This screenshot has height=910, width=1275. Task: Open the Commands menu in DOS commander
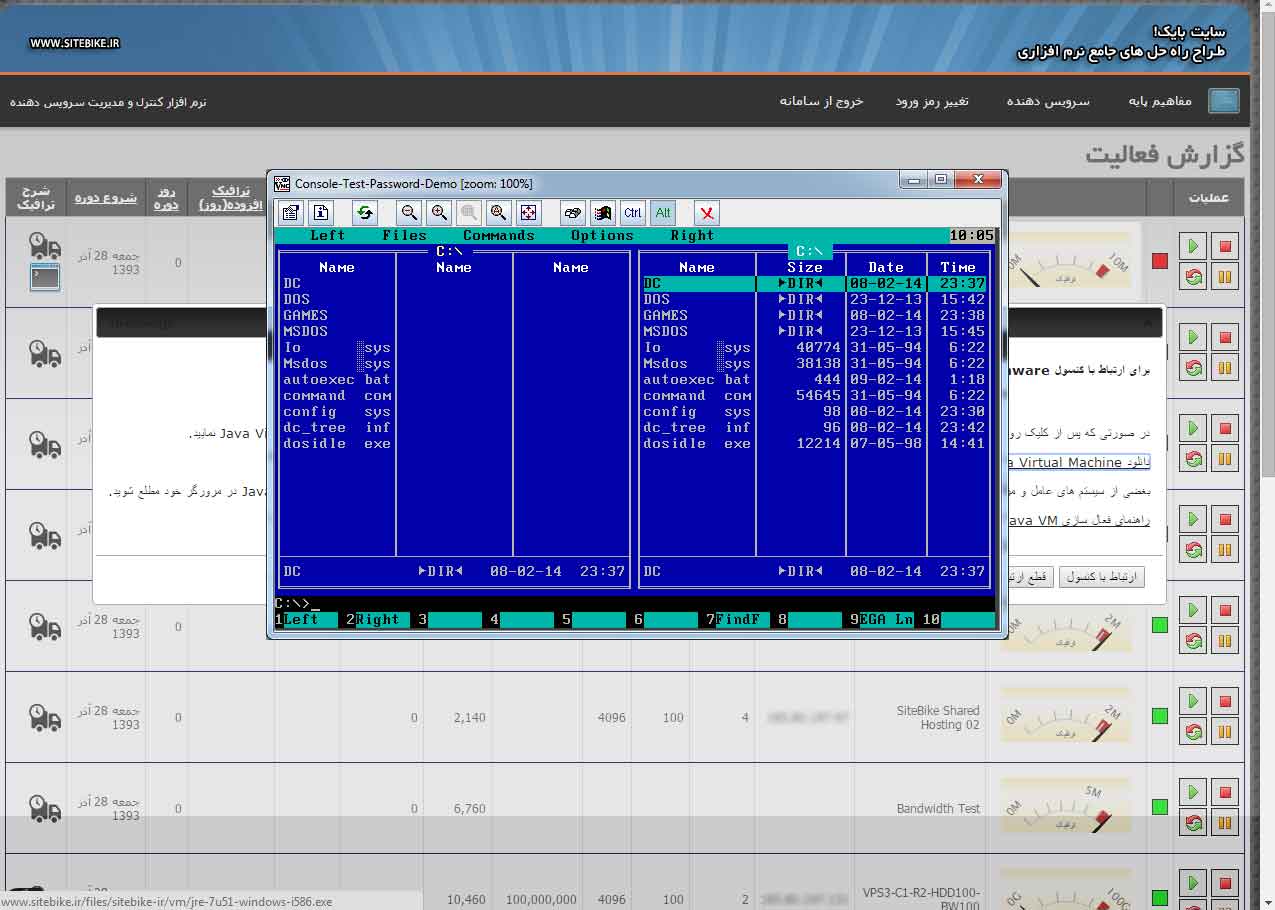[x=498, y=235]
